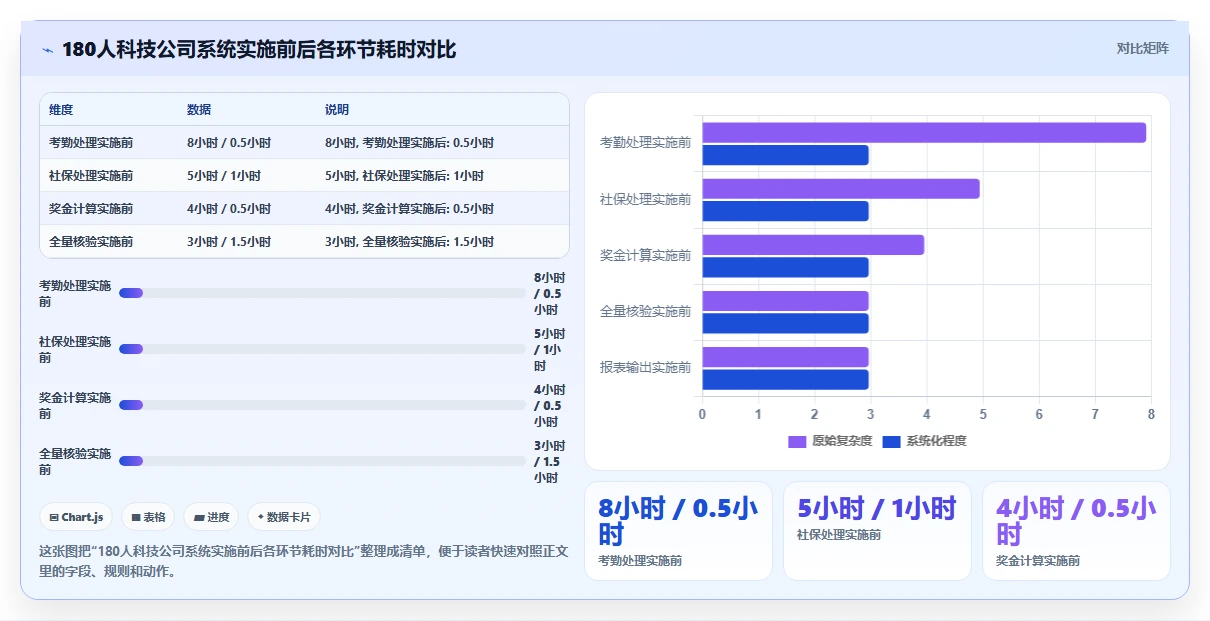This screenshot has width=1210, height=621.
Task: Select the 进度 chip
Action: point(211,517)
